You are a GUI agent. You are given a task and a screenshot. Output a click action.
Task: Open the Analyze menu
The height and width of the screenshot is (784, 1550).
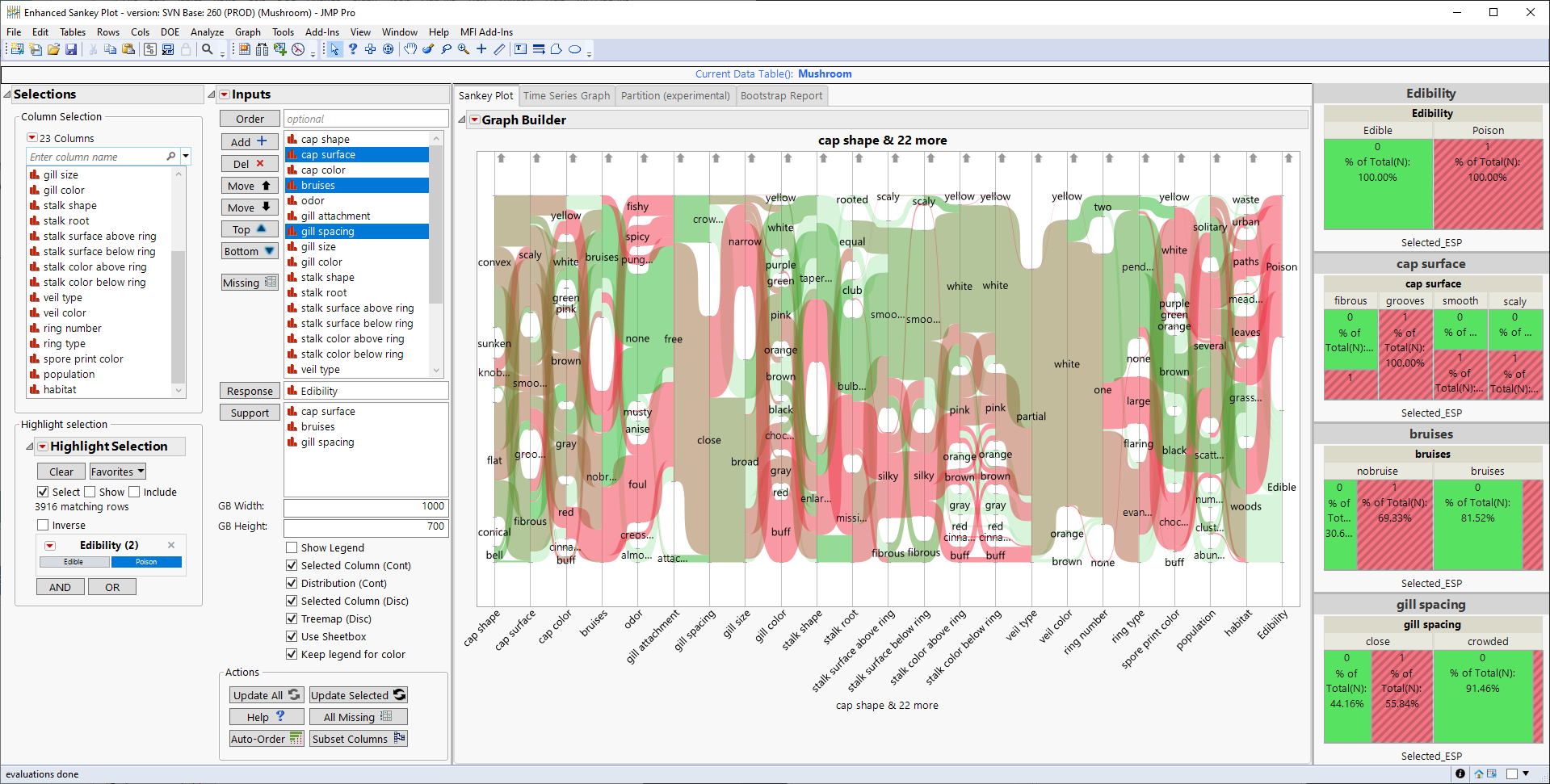tap(207, 32)
